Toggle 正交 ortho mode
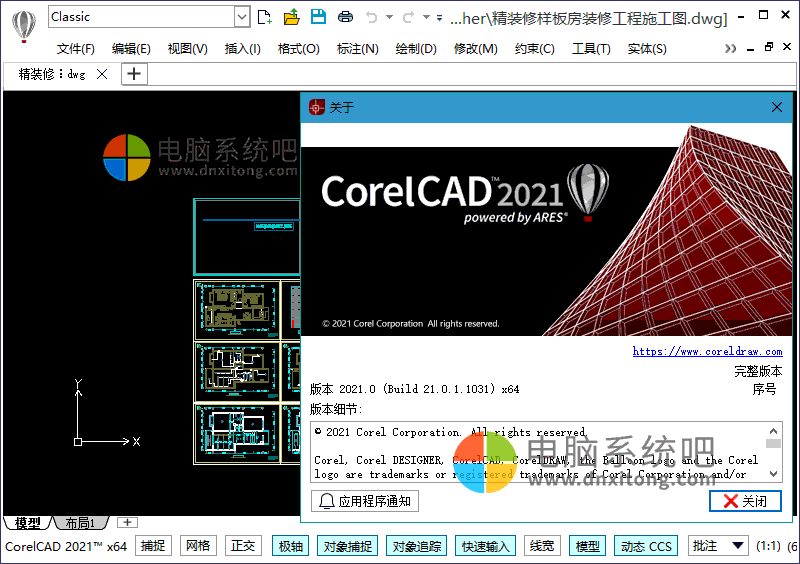Screen dimensions: 800x564 tap(243, 546)
